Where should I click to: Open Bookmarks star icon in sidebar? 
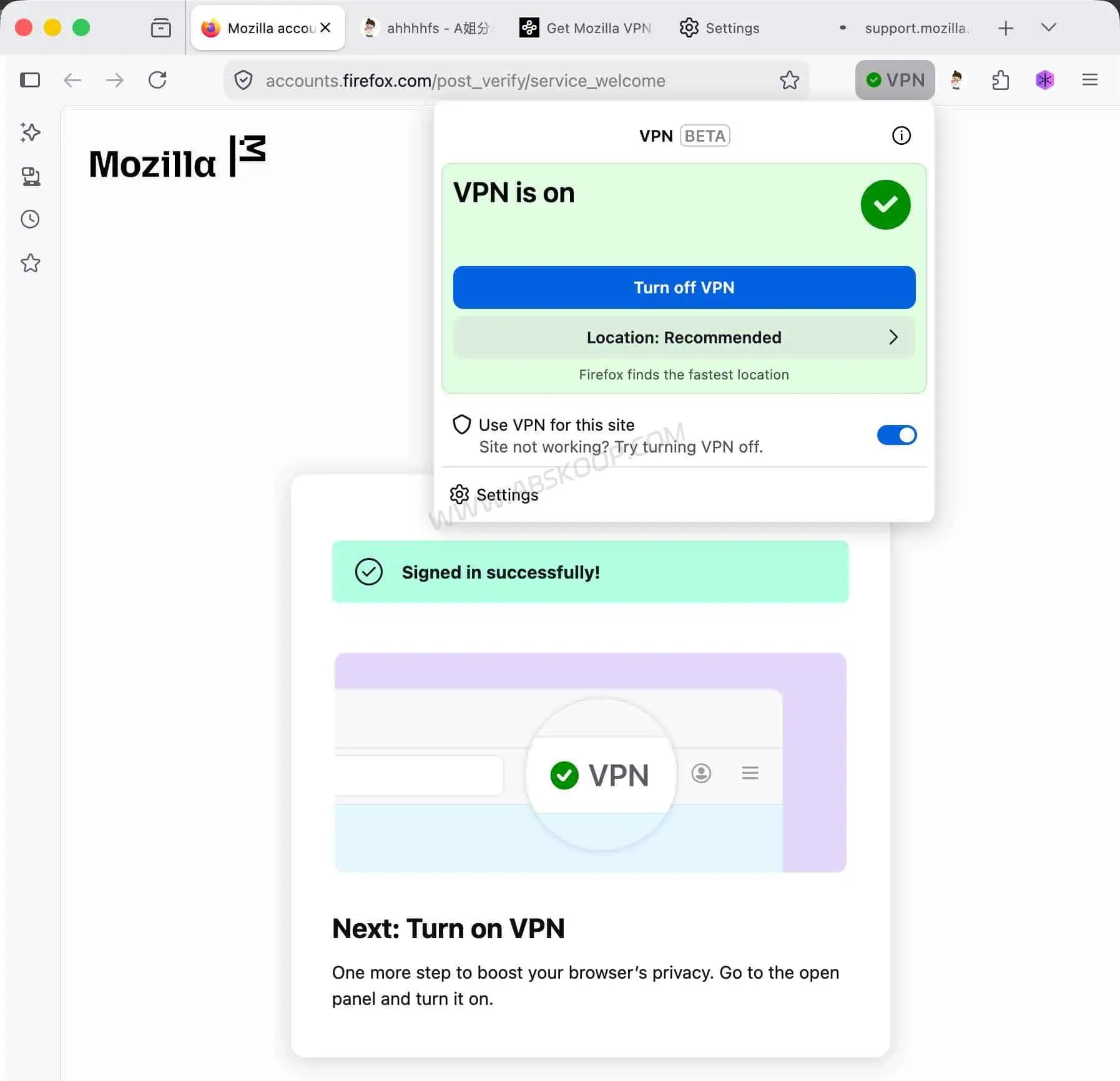point(30,263)
